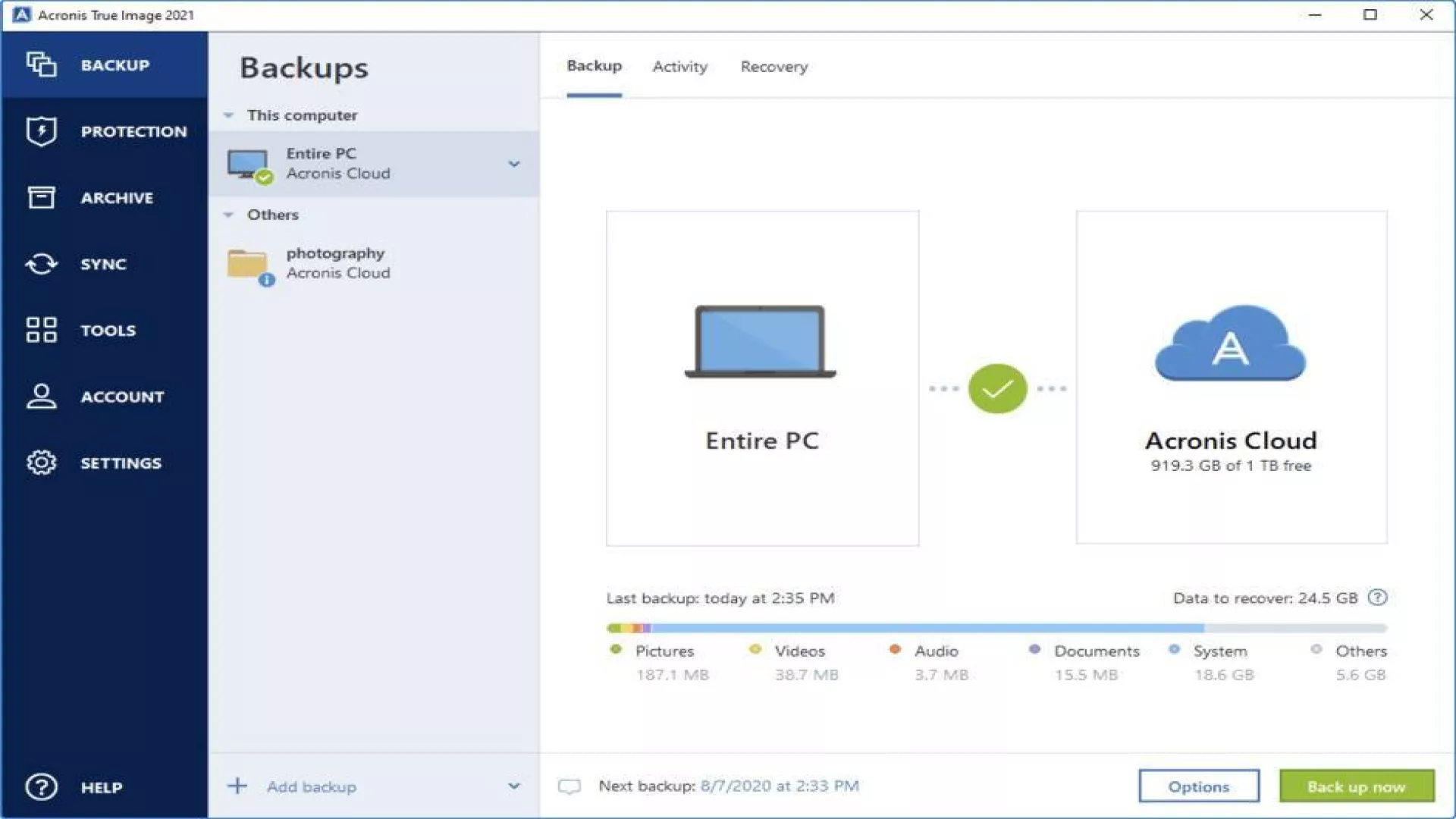This screenshot has height=819, width=1456.
Task: Switch to the Recovery tab
Action: pyautogui.click(x=773, y=67)
